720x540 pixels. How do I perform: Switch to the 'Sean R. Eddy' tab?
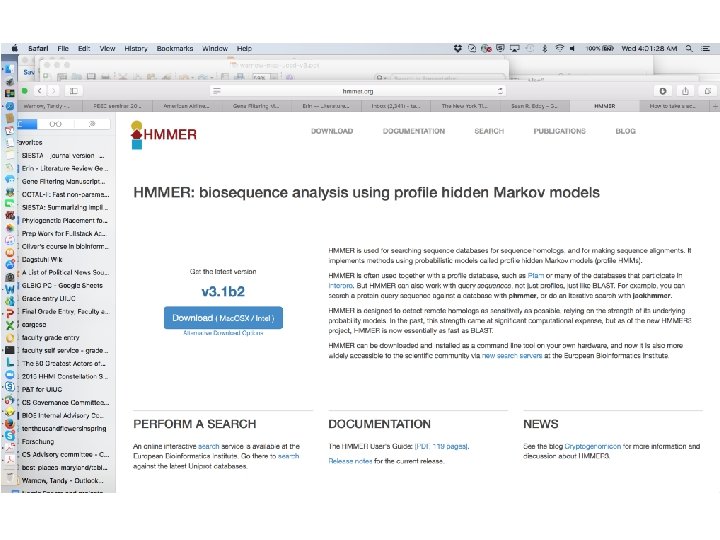point(534,106)
